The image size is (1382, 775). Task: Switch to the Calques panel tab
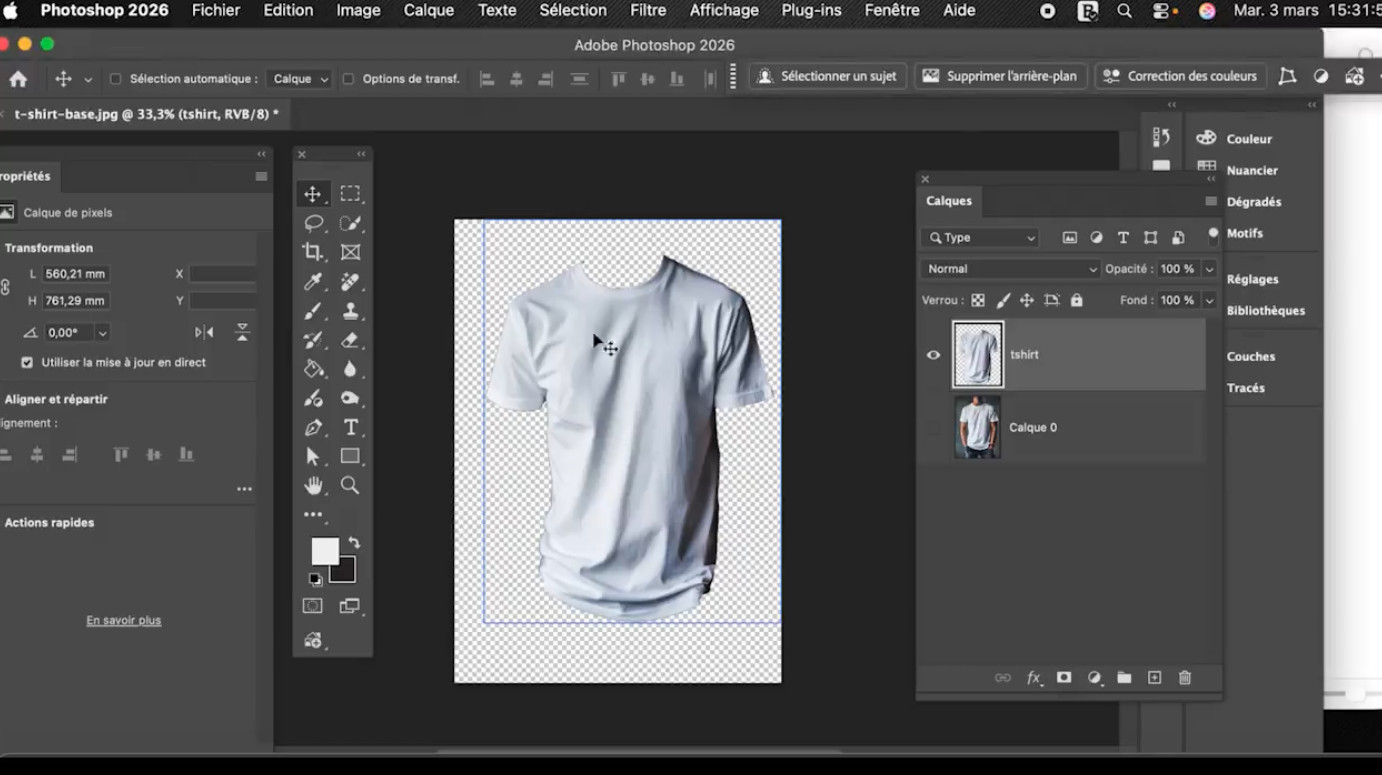click(949, 201)
